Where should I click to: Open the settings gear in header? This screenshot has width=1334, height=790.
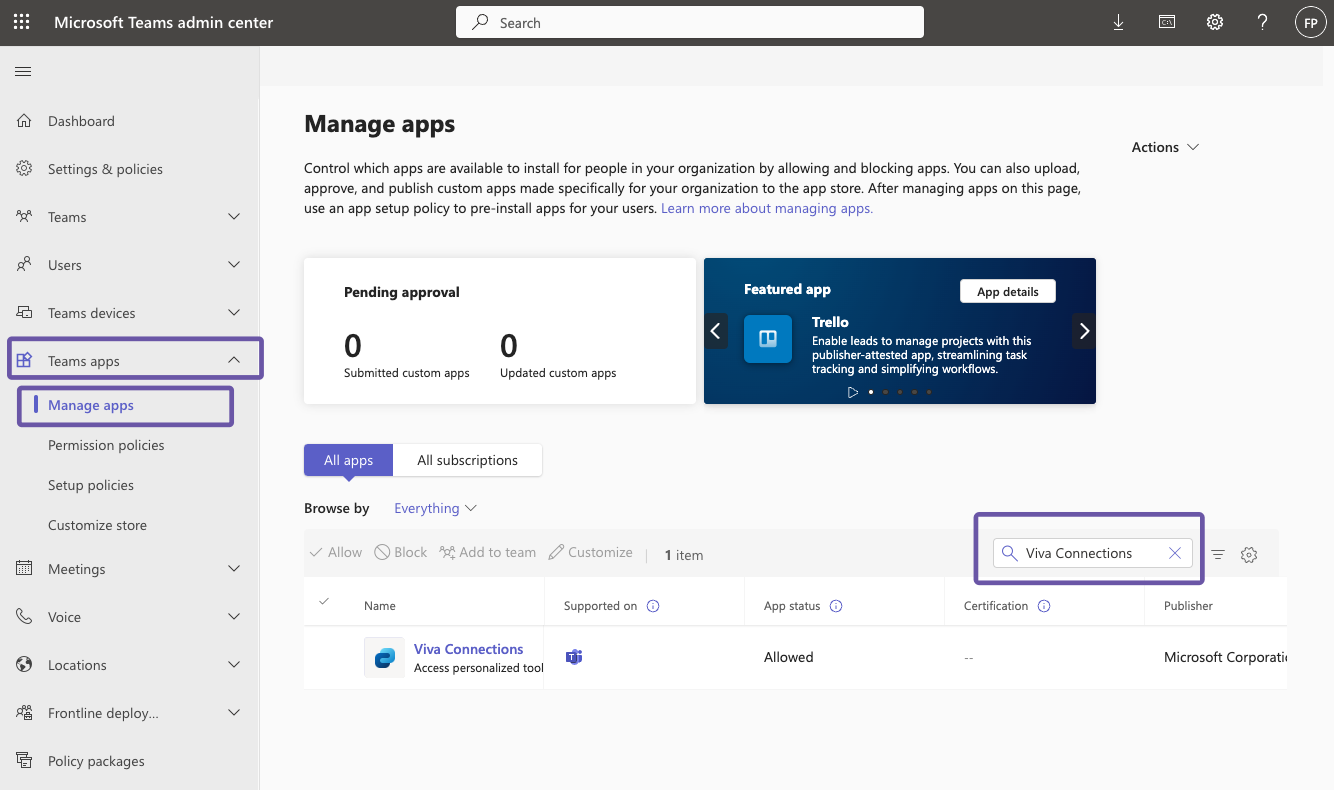(x=1214, y=22)
